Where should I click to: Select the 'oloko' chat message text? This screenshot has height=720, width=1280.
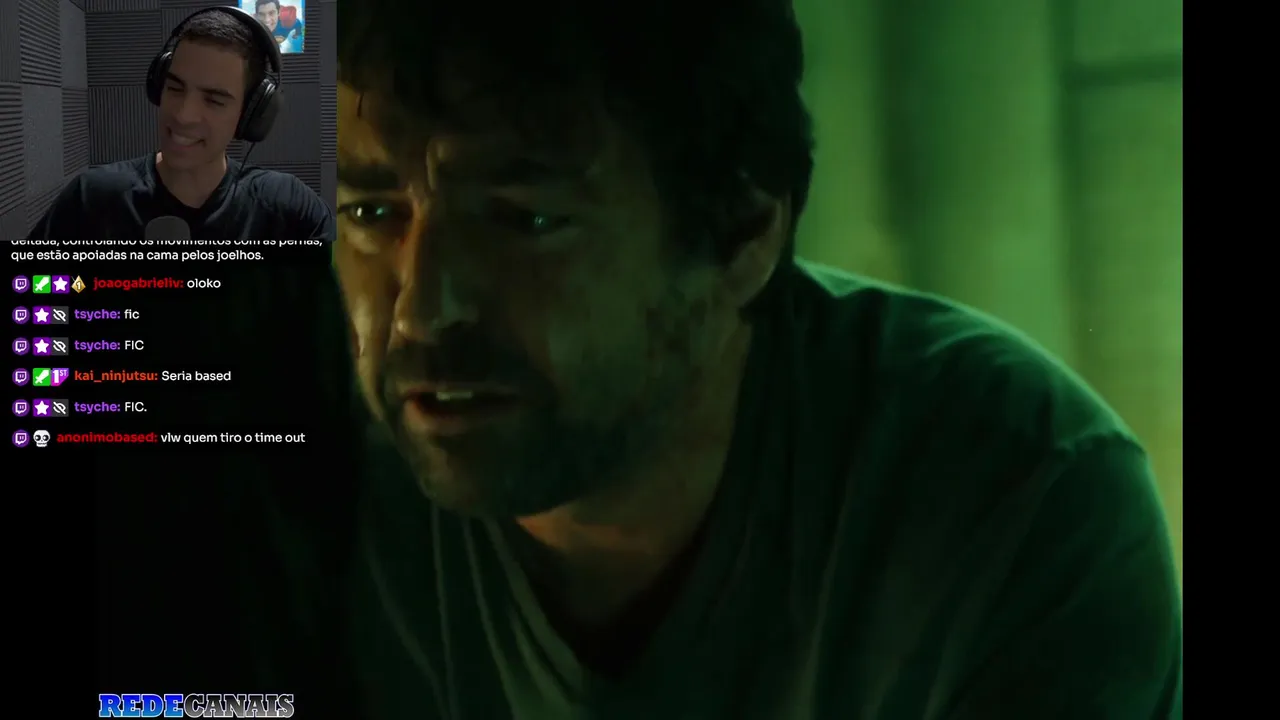204,283
